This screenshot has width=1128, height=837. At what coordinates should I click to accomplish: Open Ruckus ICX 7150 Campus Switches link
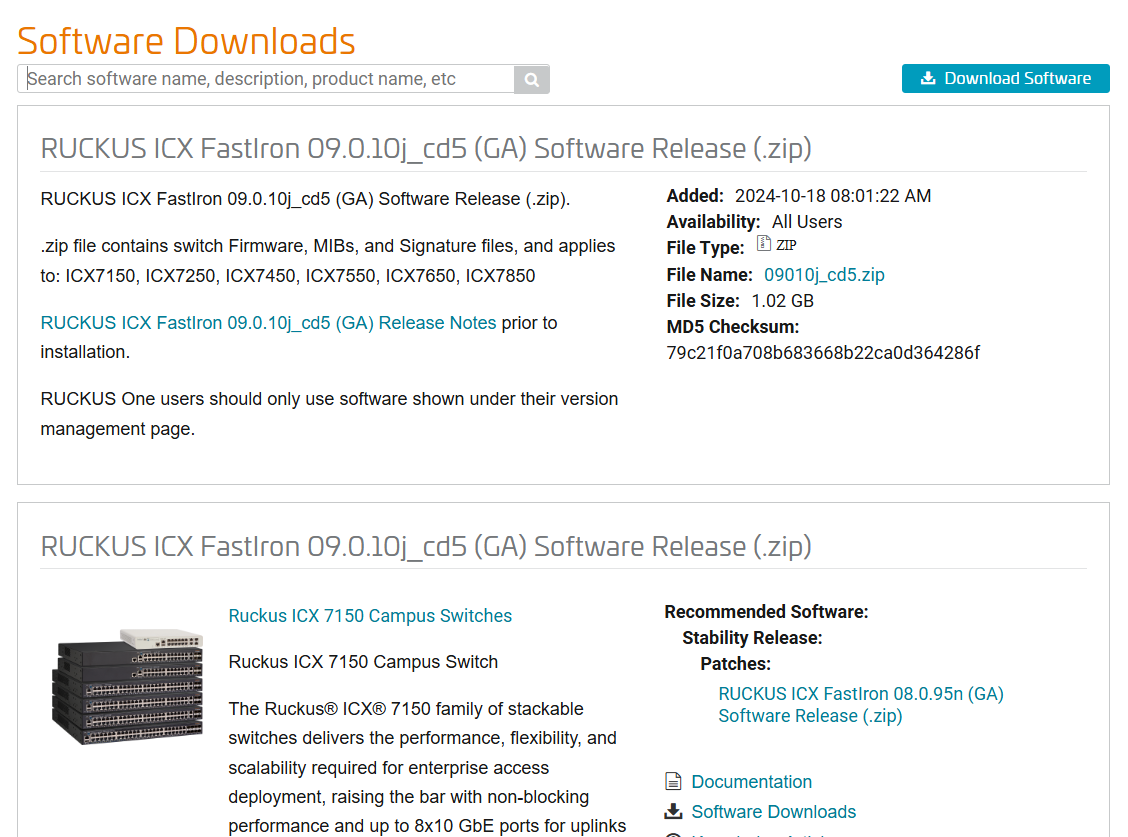[370, 616]
